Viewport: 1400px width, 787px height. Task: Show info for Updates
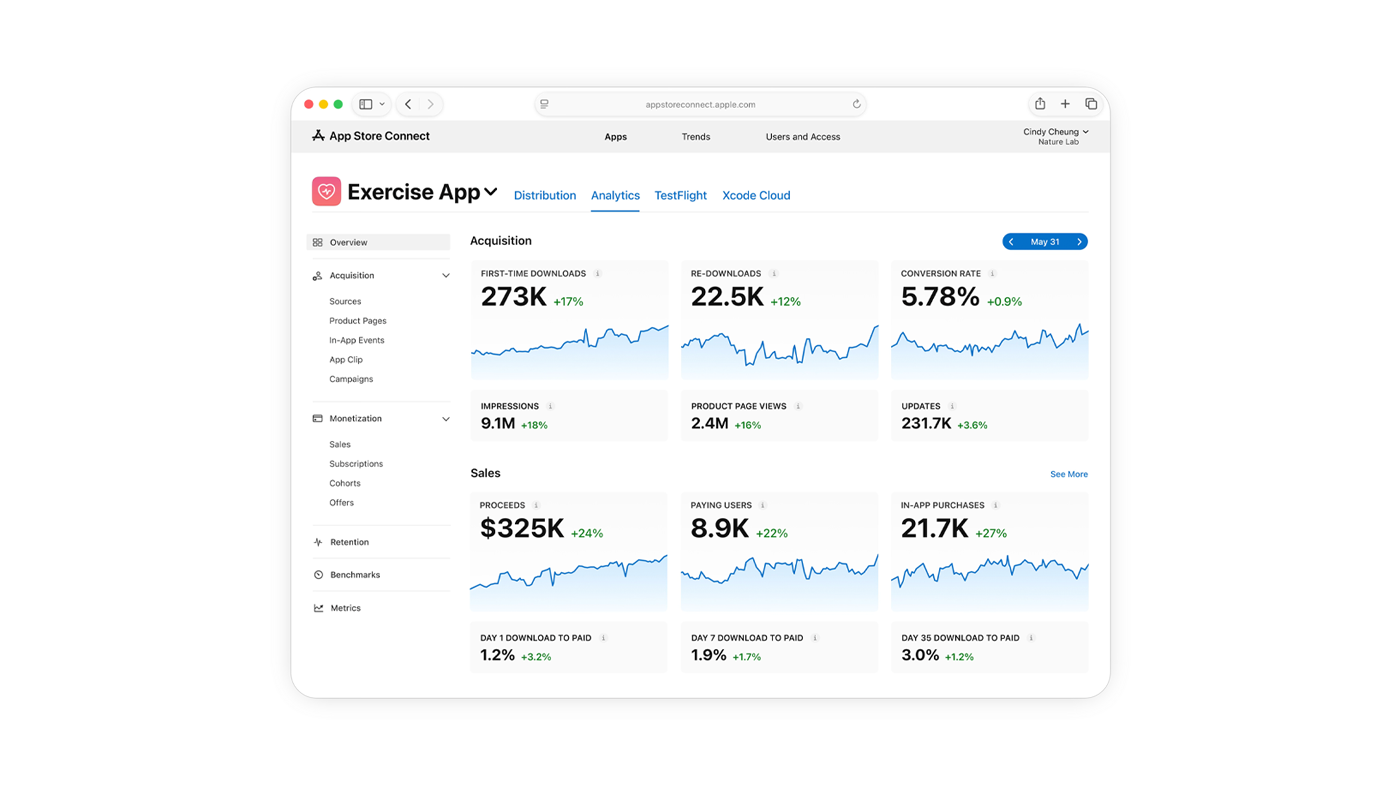[x=952, y=406]
